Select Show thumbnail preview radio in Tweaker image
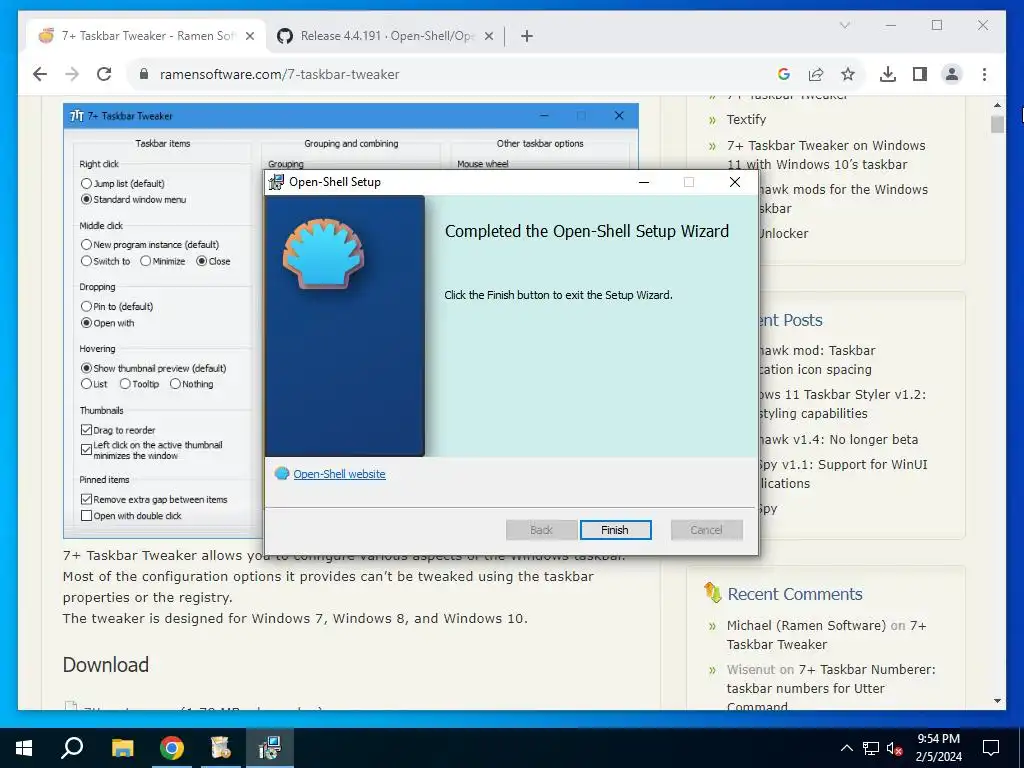 (x=86, y=368)
